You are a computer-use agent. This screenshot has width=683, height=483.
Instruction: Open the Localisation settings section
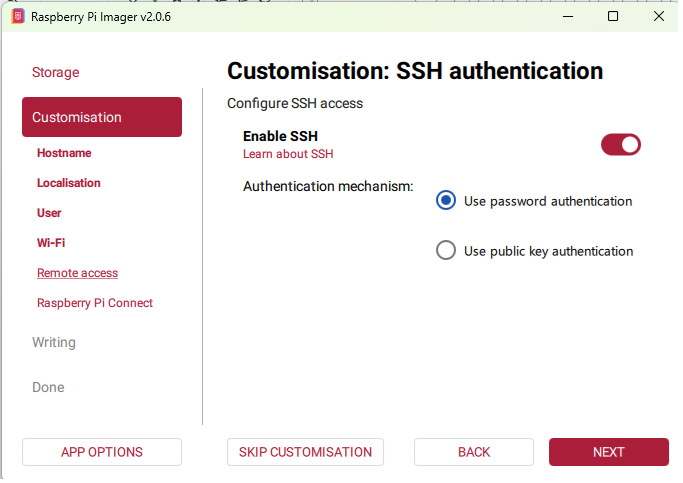point(69,183)
